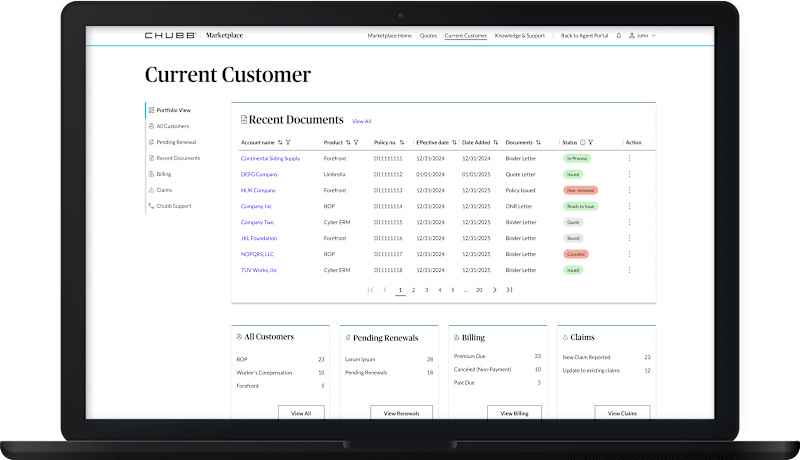Click the Canceled status badge
This screenshot has width=800, height=460.
[x=576, y=254]
